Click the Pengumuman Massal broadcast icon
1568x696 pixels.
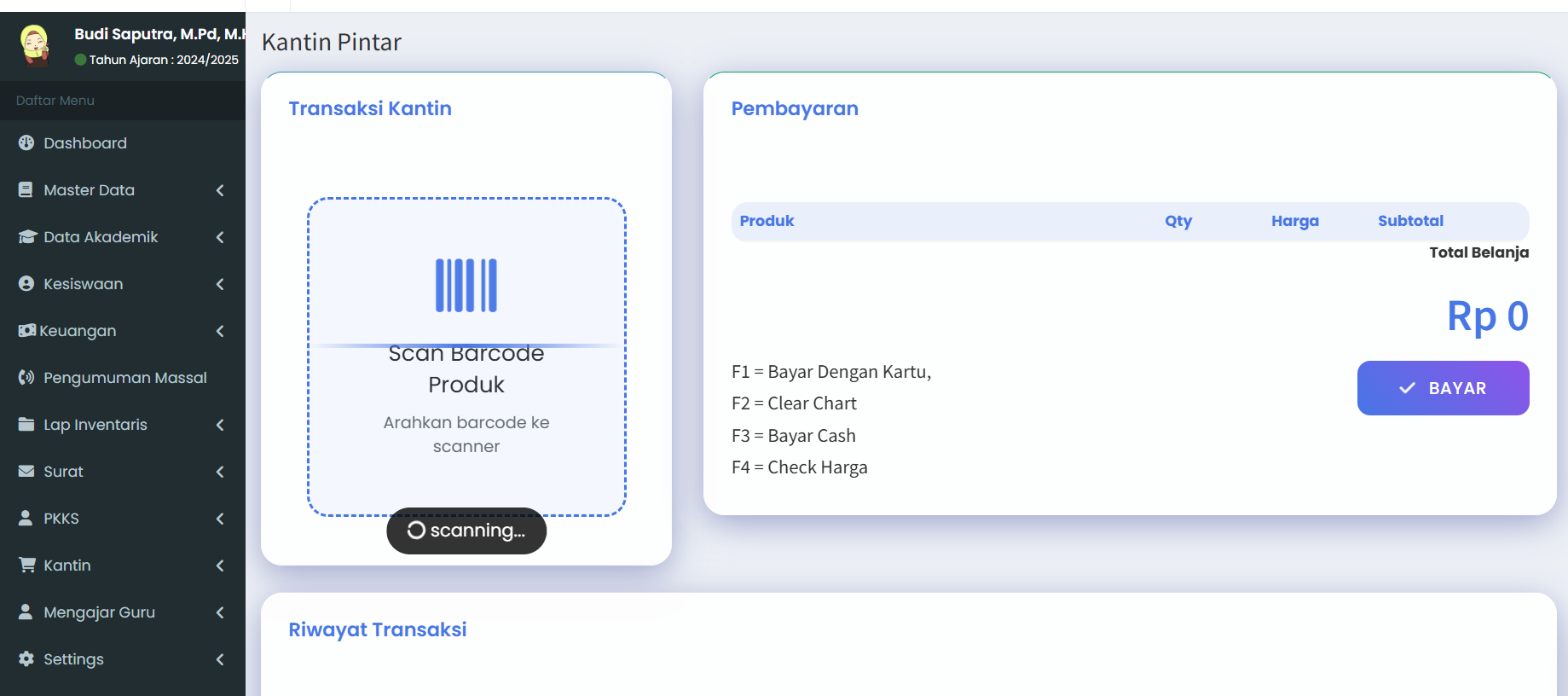coord(26,378)
